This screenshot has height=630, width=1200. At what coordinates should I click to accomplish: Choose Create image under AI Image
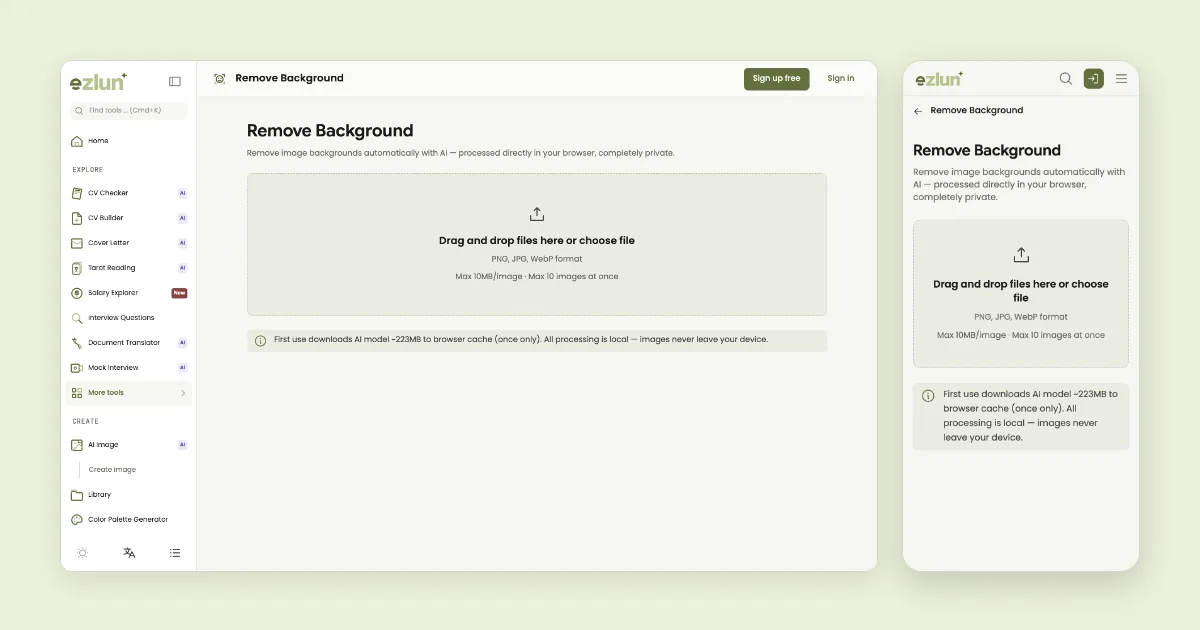(112, 470)
